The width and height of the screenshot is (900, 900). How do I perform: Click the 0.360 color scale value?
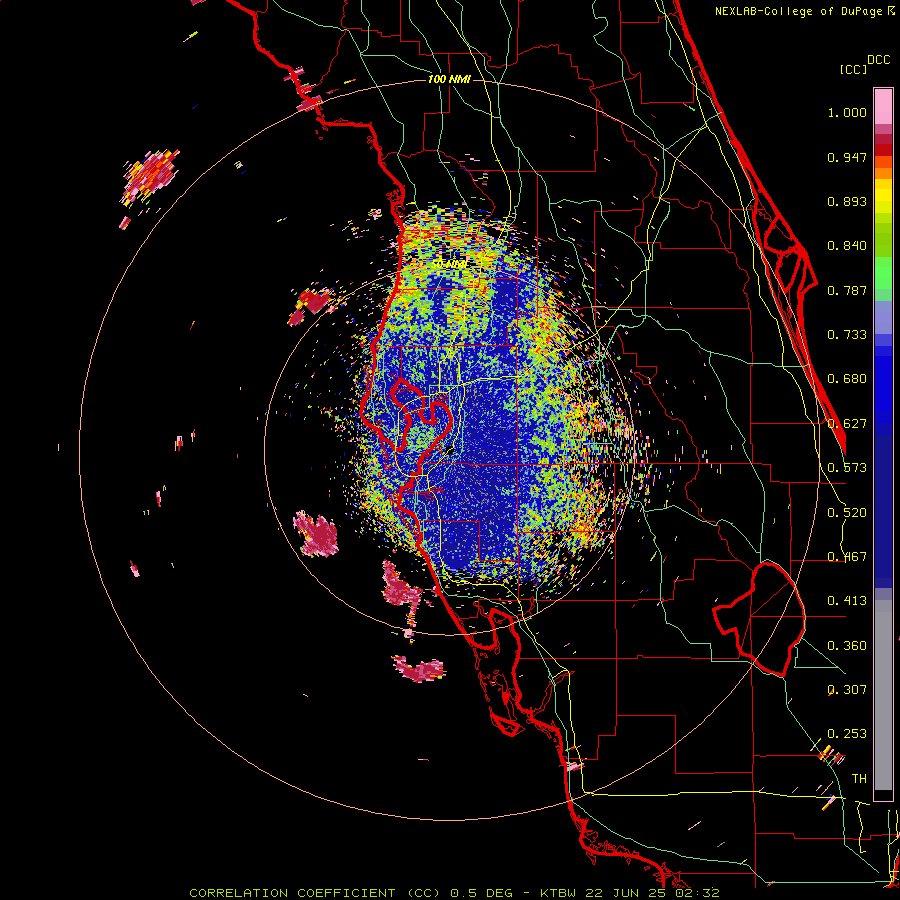847,646
